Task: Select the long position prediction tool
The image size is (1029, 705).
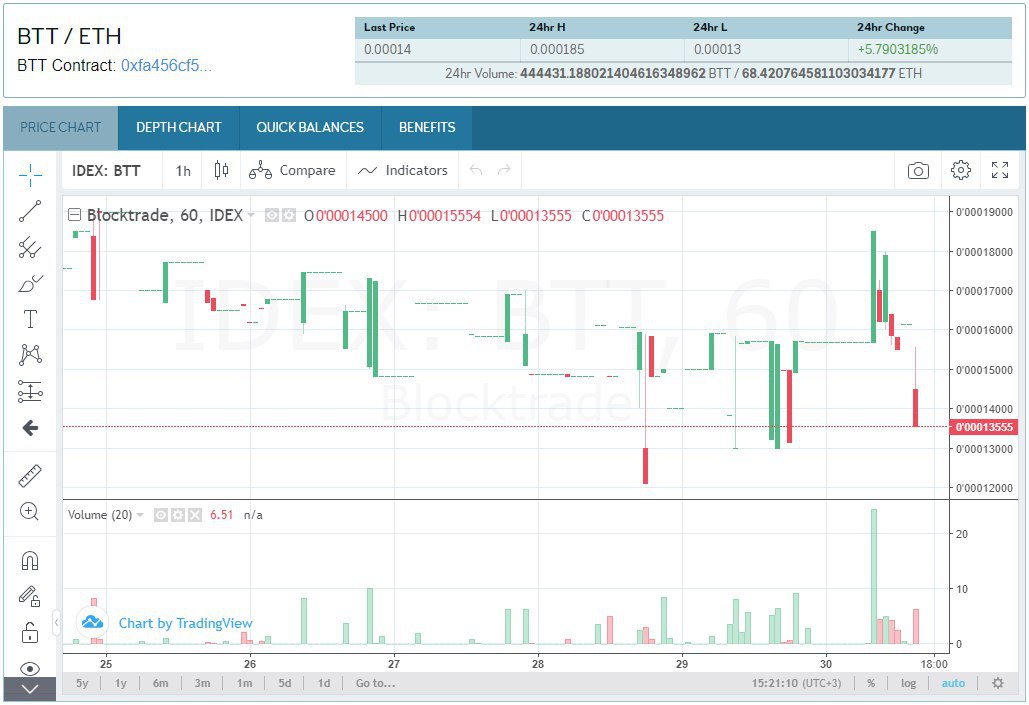Action: 30,391
